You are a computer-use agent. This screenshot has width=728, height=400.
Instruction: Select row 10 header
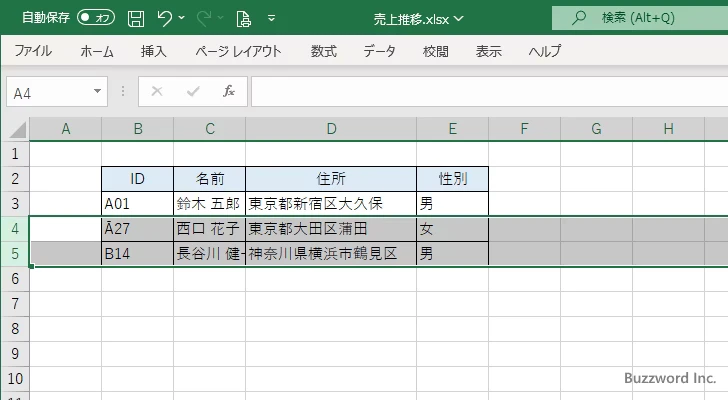[x=15, y=379]
